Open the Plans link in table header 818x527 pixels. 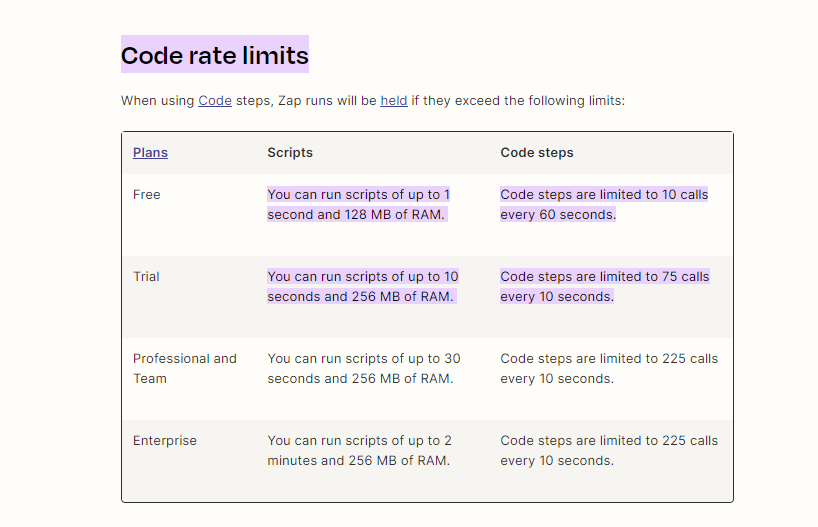(x=150, y=153)
